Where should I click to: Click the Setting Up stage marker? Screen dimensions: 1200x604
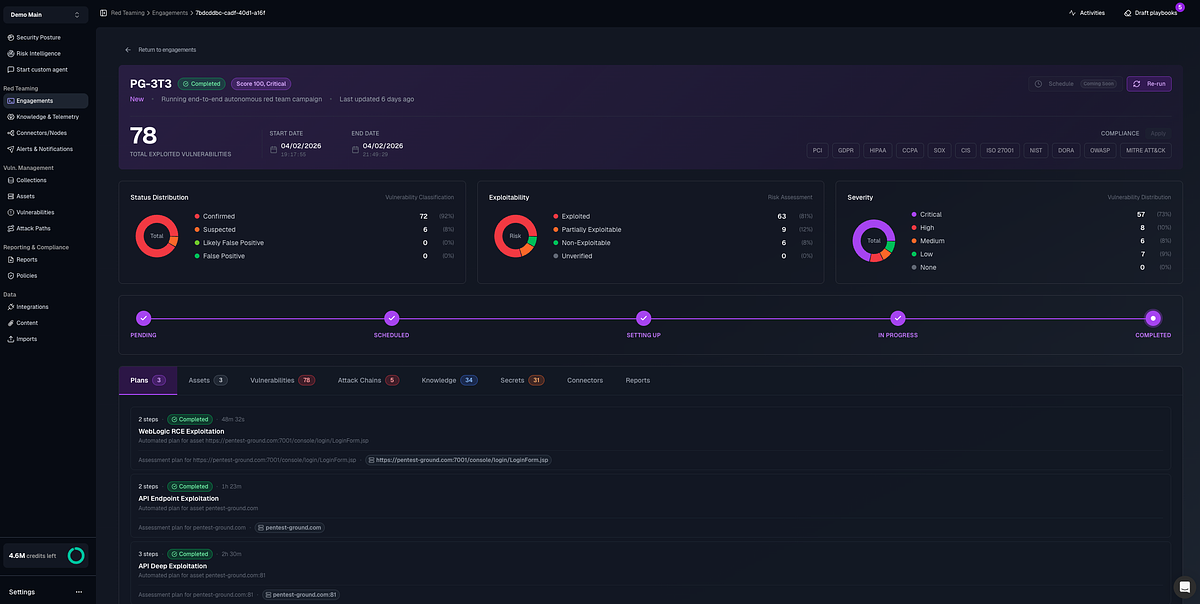click(643, 318)
